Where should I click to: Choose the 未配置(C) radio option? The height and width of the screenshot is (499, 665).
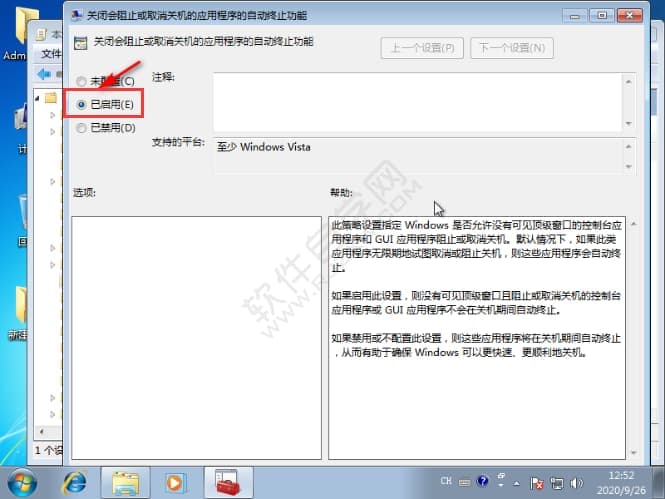point(81,80)
